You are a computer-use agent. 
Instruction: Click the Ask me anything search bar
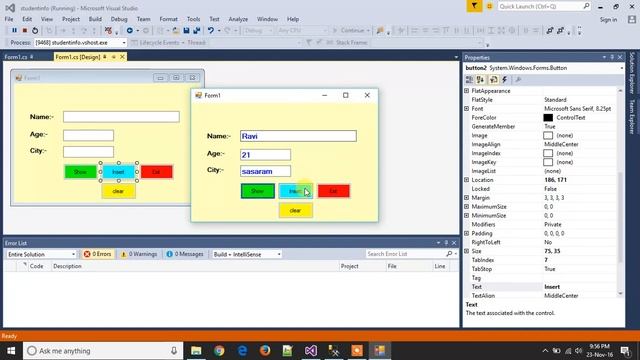pyautogui.click(x=102, y=351)
